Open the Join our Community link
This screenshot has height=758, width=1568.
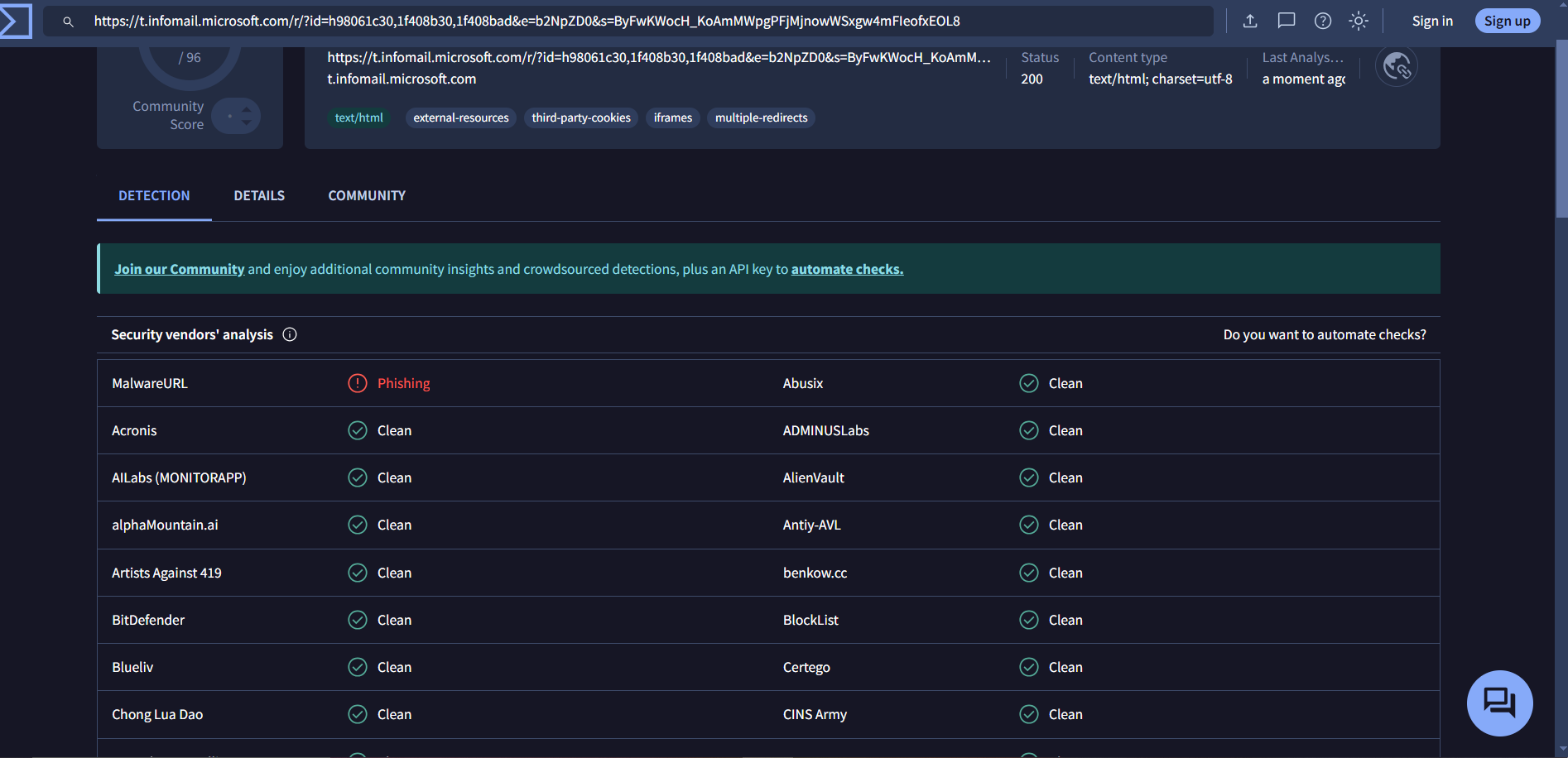(180, 269)
